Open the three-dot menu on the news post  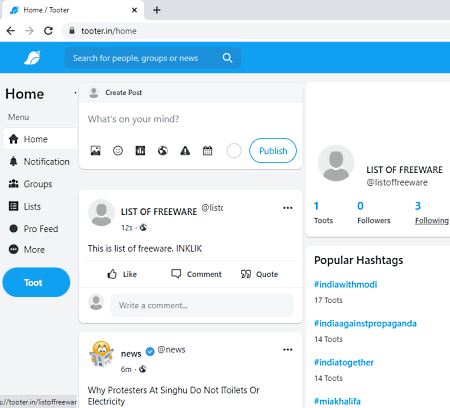click(x=288, y=349)
